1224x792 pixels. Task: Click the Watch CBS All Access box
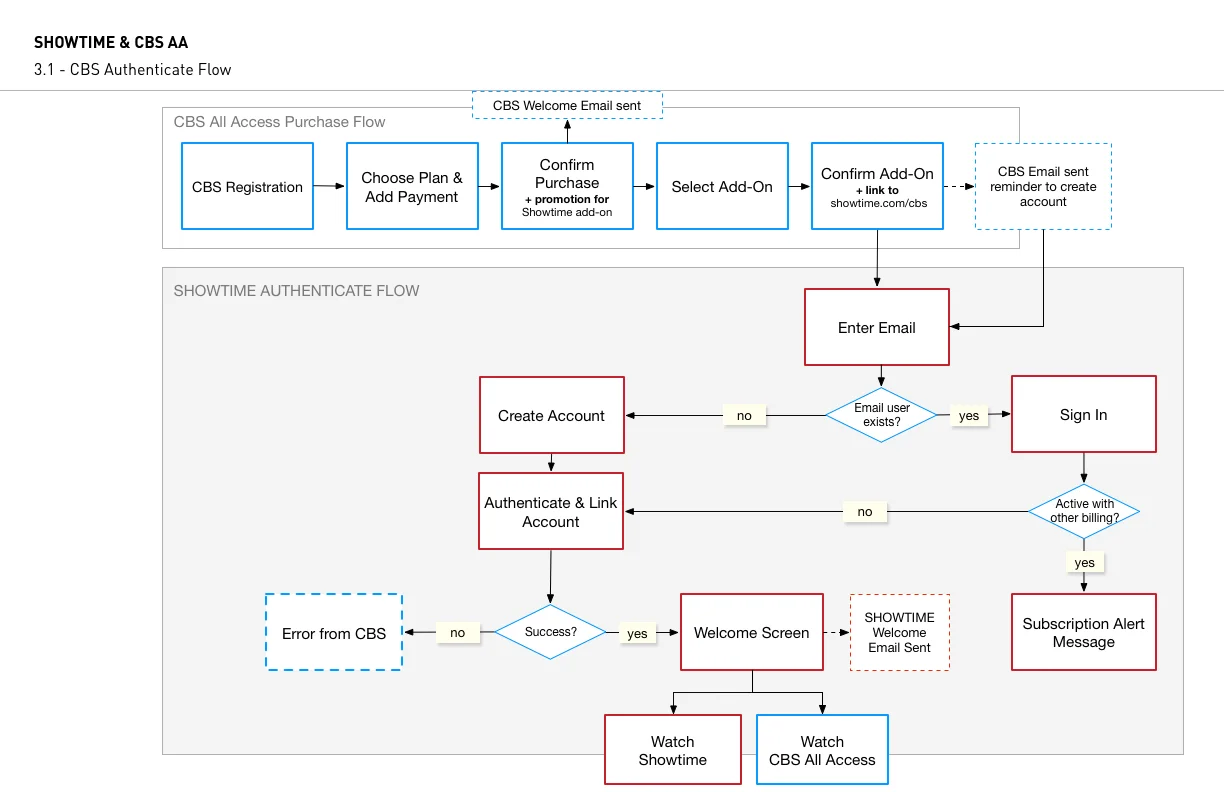[822, 750]
